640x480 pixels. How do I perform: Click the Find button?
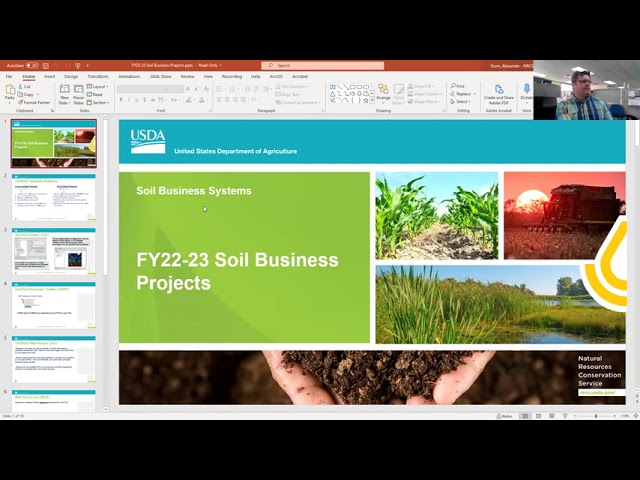pyautogui.click(x=458, y=86)
